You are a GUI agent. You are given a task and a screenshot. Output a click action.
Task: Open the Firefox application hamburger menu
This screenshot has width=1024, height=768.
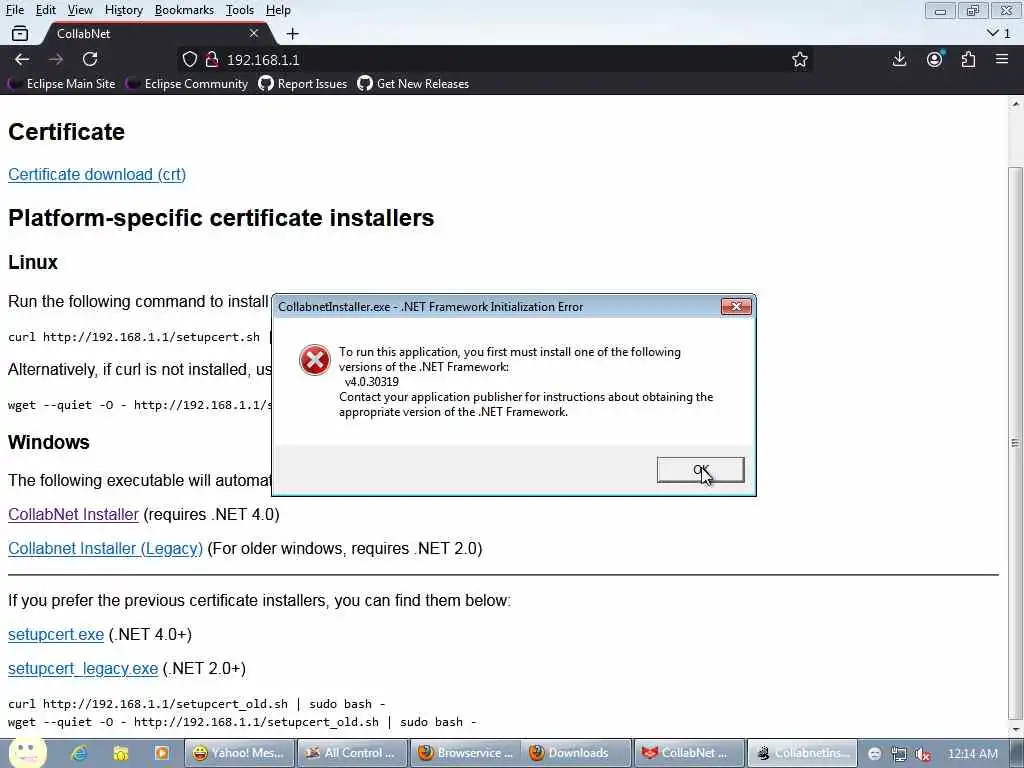click(1002, 59)
